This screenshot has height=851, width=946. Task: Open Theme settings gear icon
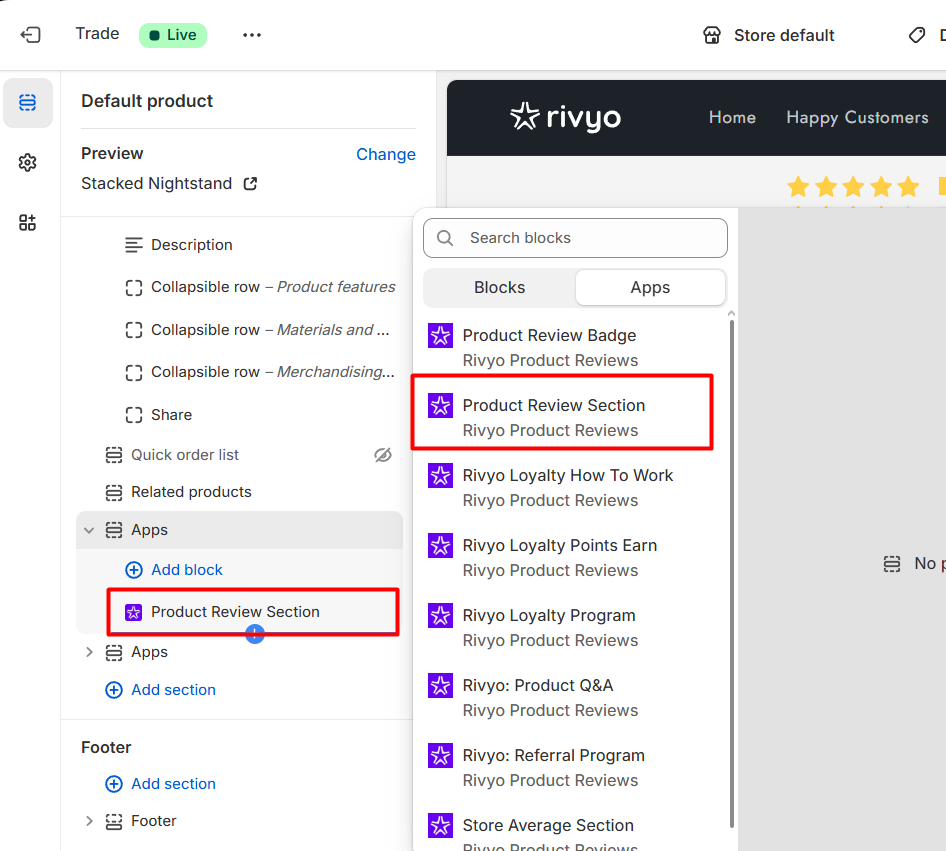click(27, 162)
